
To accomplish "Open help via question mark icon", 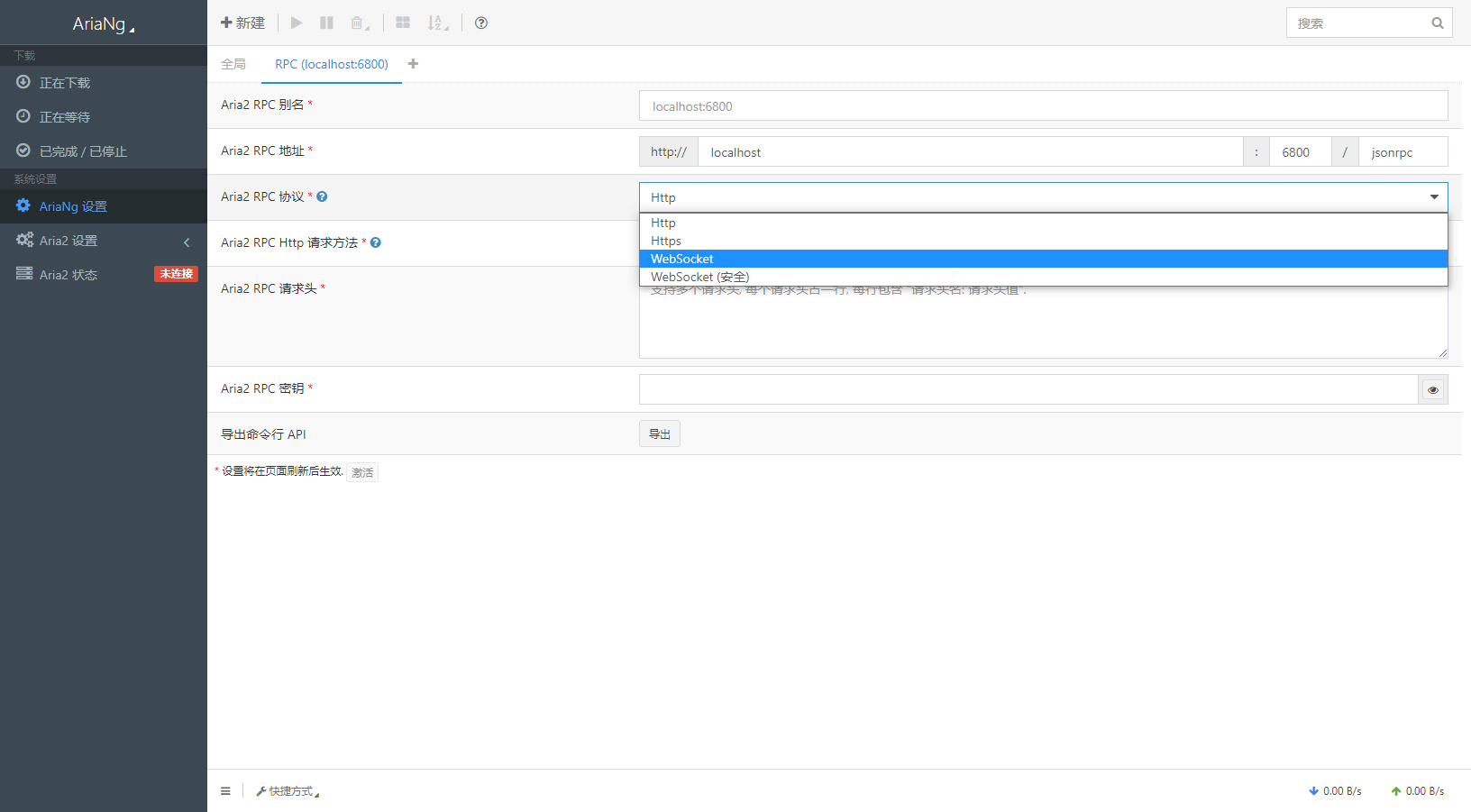I will coord(481,23).
